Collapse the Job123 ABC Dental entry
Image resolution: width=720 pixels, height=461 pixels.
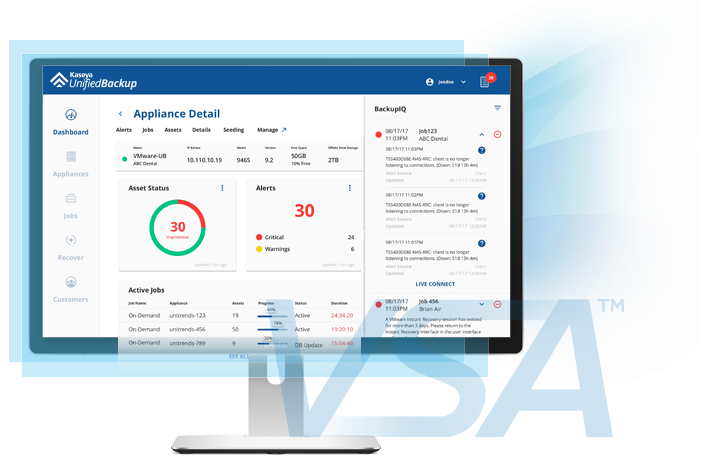coord(481,135)
